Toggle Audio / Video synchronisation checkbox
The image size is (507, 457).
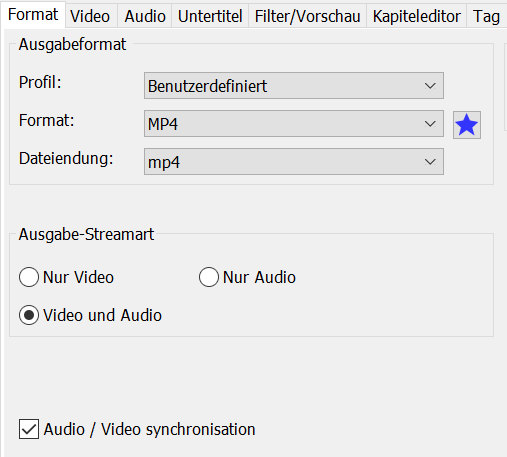pyautogui.click(x=29, y=429)
